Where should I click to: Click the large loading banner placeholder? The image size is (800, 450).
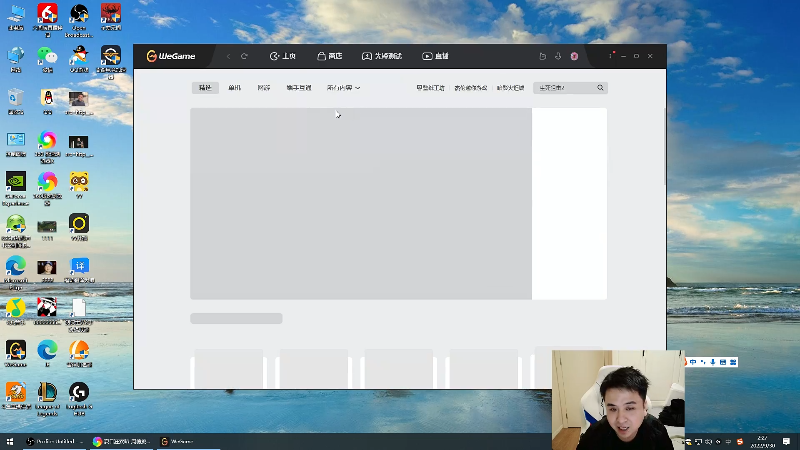[361, 204]
